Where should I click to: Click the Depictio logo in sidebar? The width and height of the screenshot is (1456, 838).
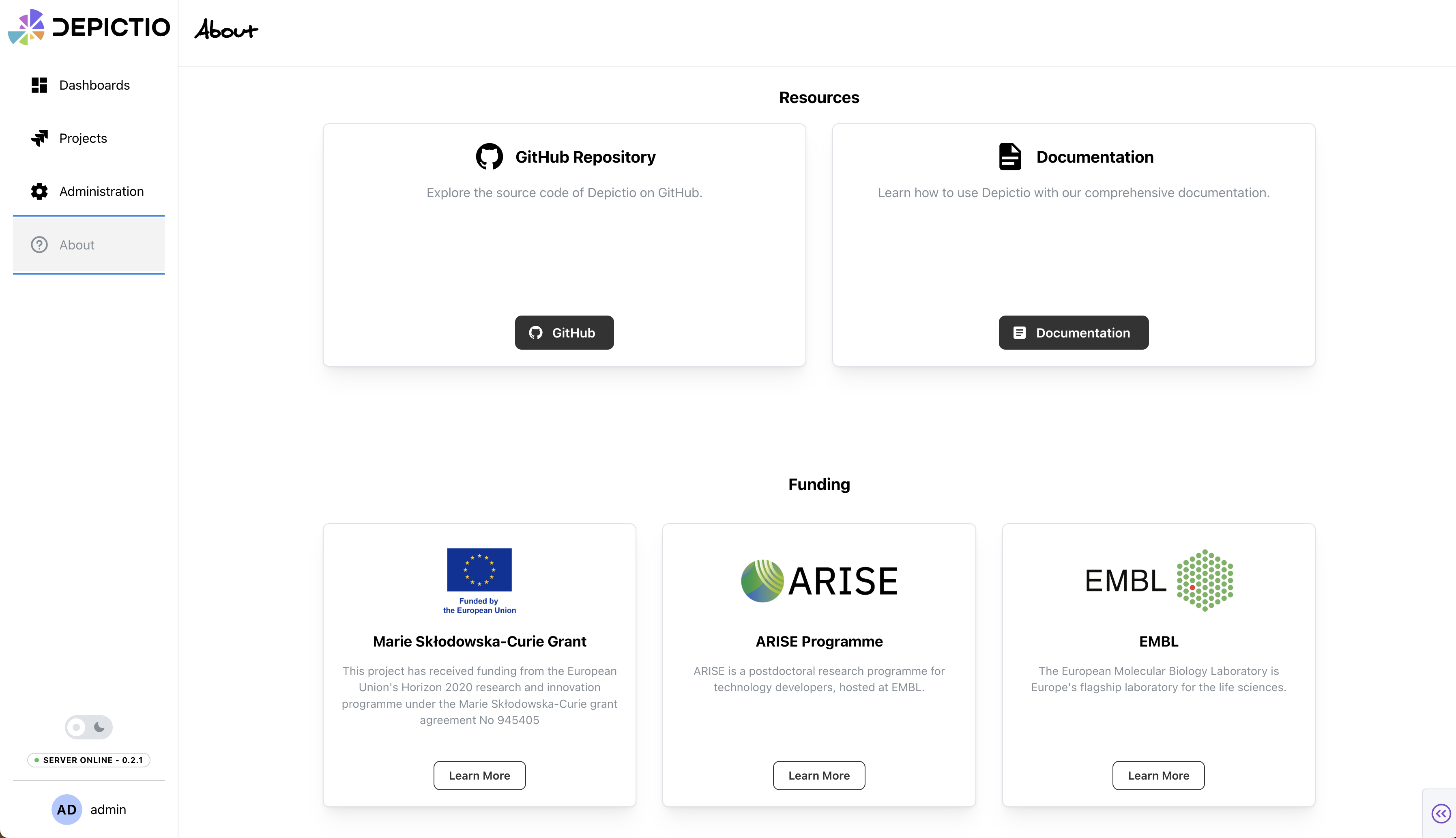tap(89, 27)
